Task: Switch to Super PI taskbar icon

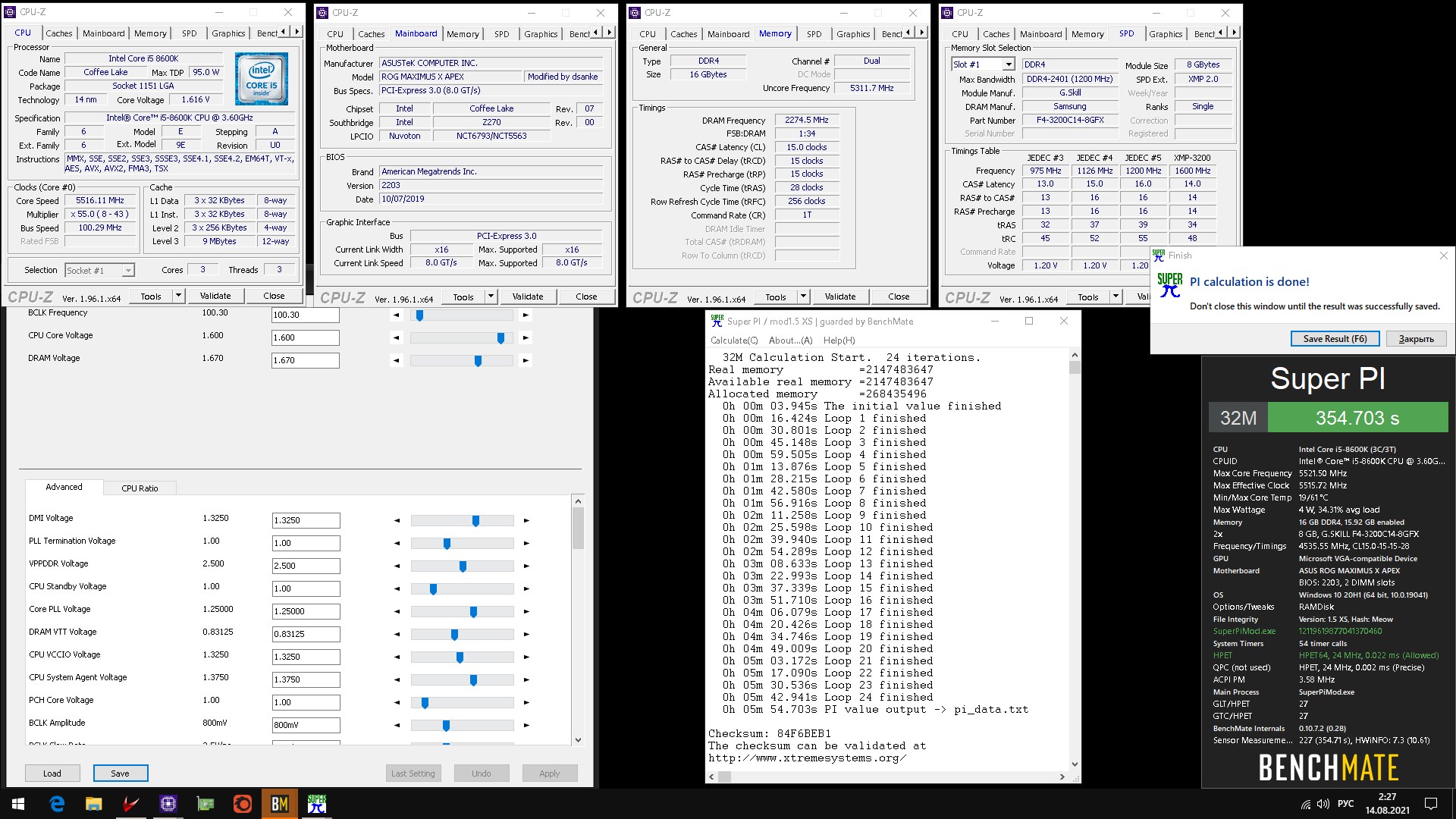Action: click(x=316, y=804)
